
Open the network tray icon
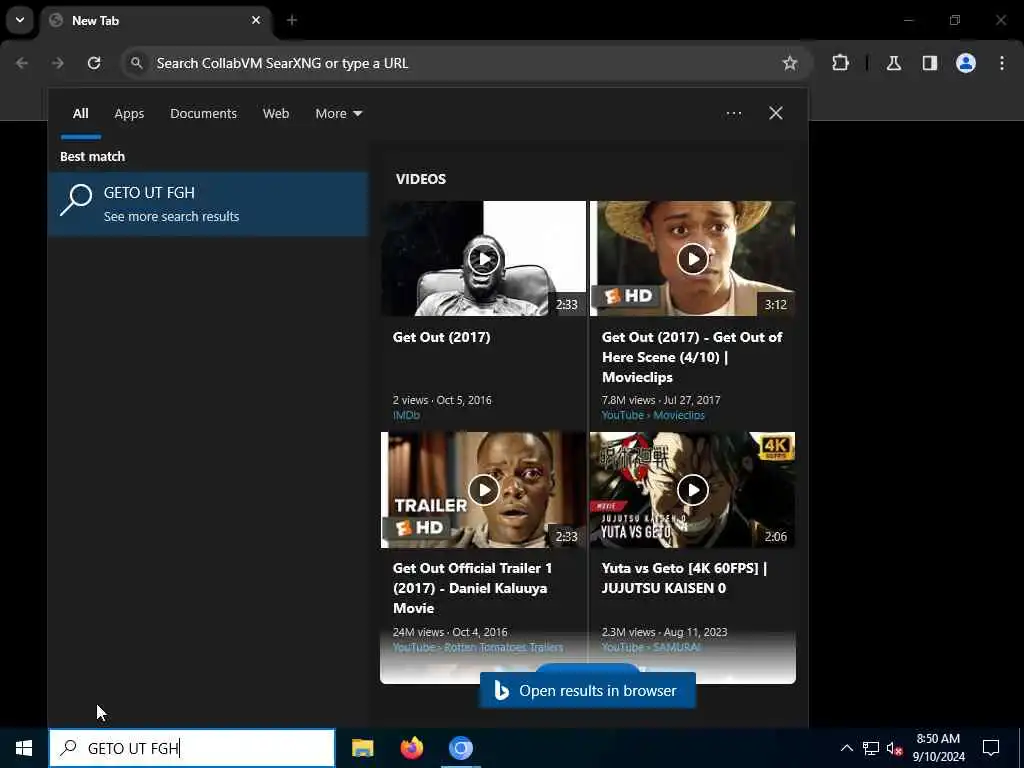[x=871, y=748]
